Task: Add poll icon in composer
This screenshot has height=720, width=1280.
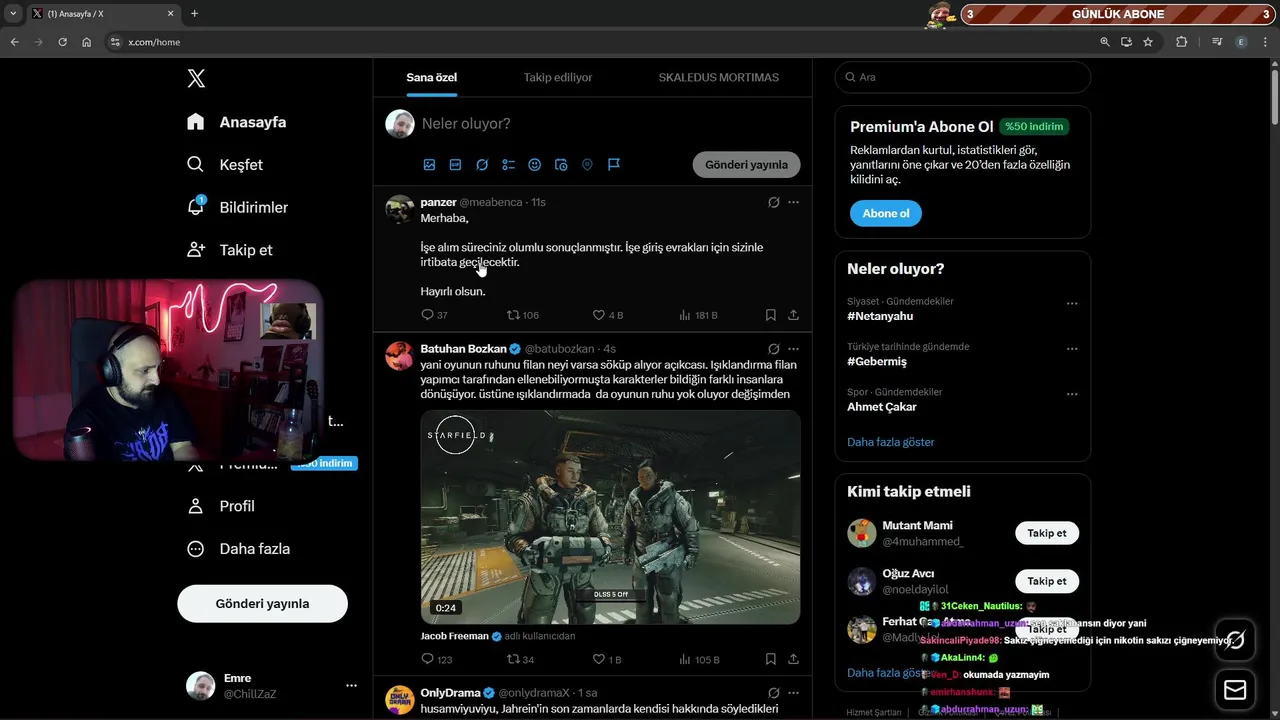Action: tap(508, 165)
